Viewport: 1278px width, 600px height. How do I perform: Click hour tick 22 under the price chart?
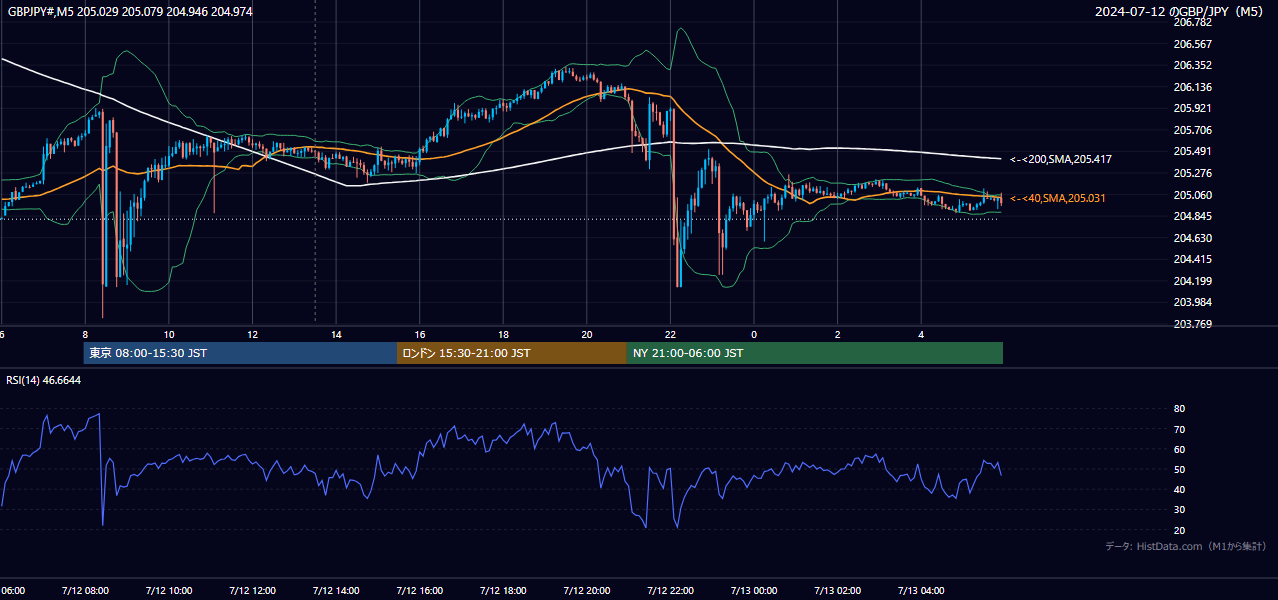671,335
